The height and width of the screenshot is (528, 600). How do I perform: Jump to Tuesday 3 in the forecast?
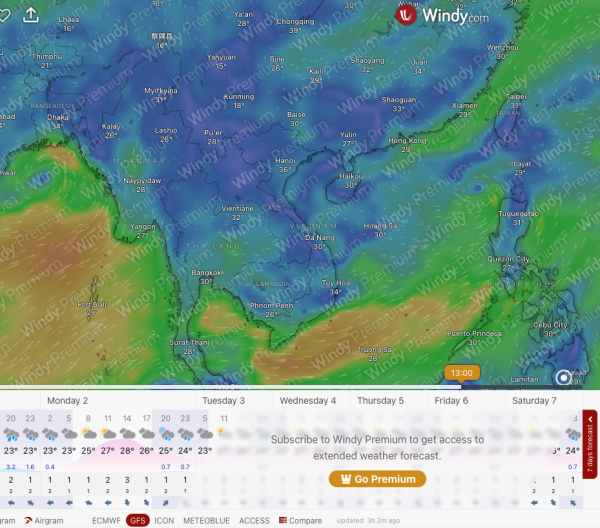223,400
